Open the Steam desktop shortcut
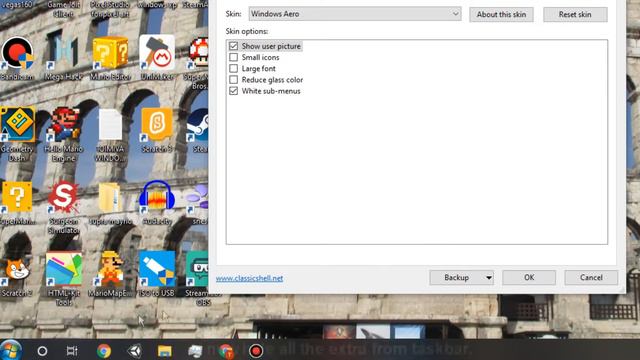Image resolution: width=640 pixels, height=360 pixels. pos(199,124)
